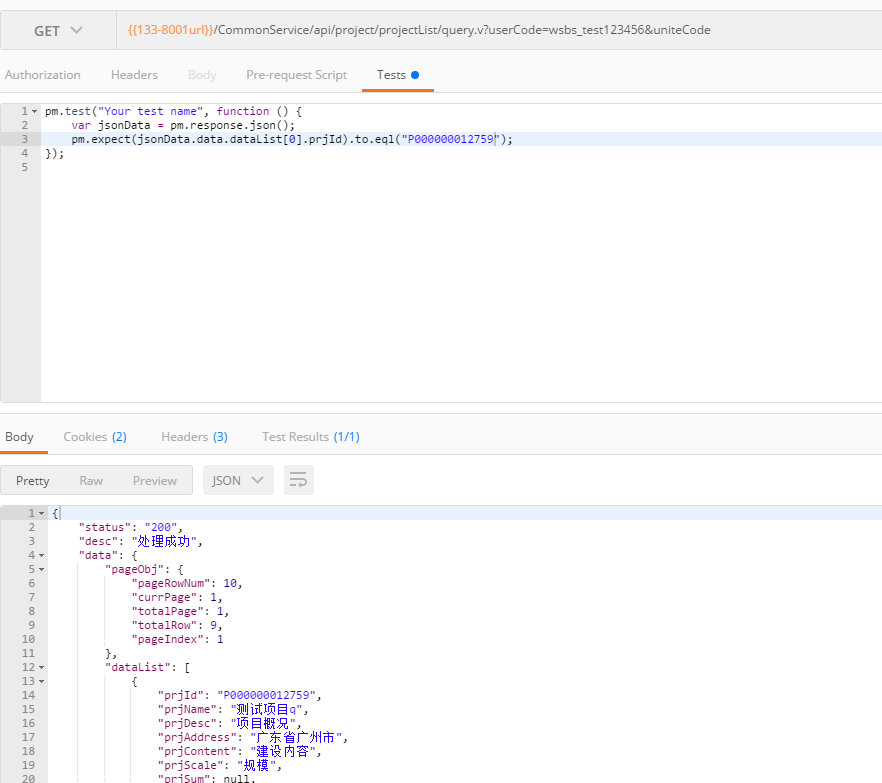
Task: Collapse the "data" object on line 4
Action: pyautogui.click(x=42, y=555)
